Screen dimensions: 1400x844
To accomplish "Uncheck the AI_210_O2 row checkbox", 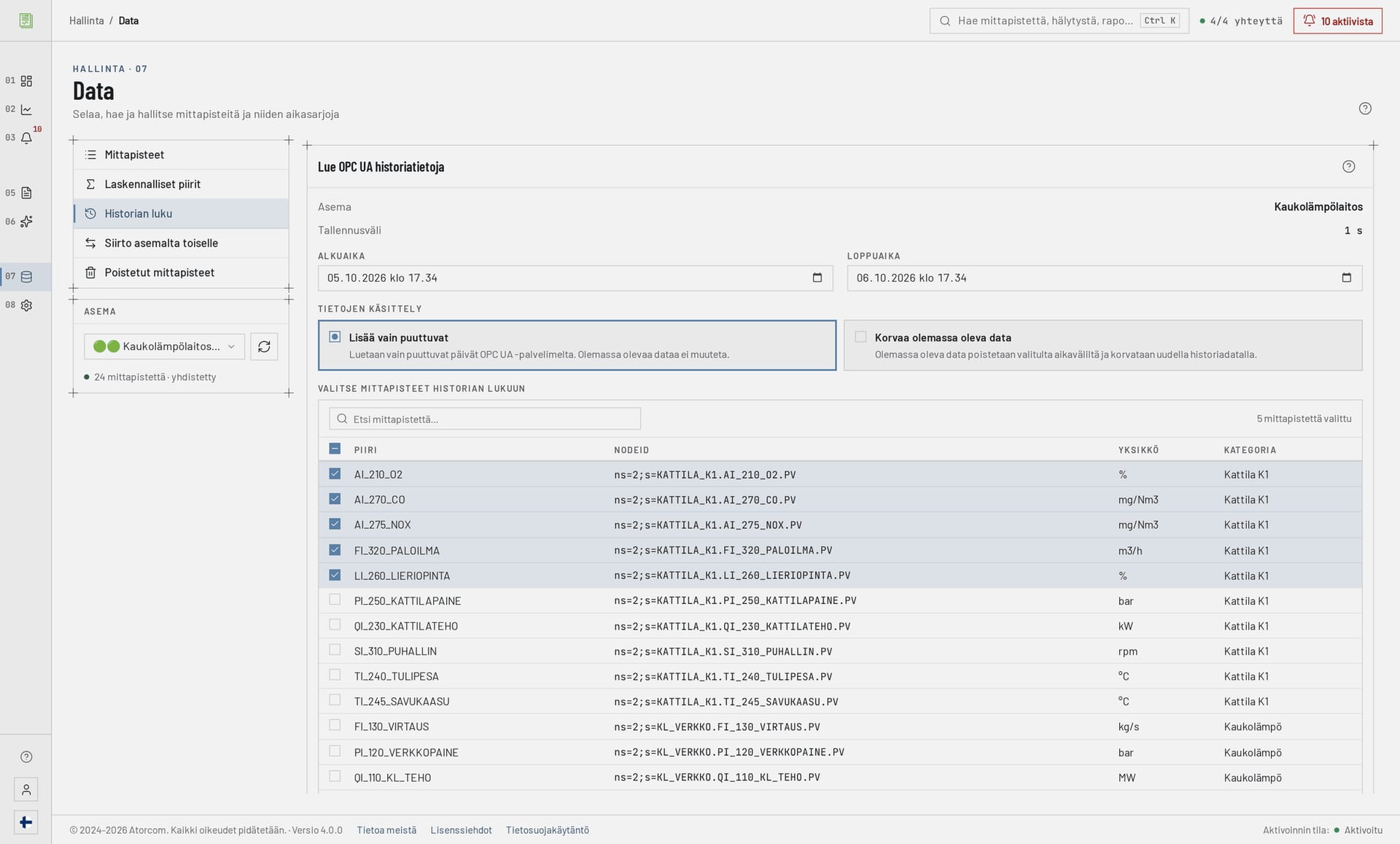I will click(335, 474).
